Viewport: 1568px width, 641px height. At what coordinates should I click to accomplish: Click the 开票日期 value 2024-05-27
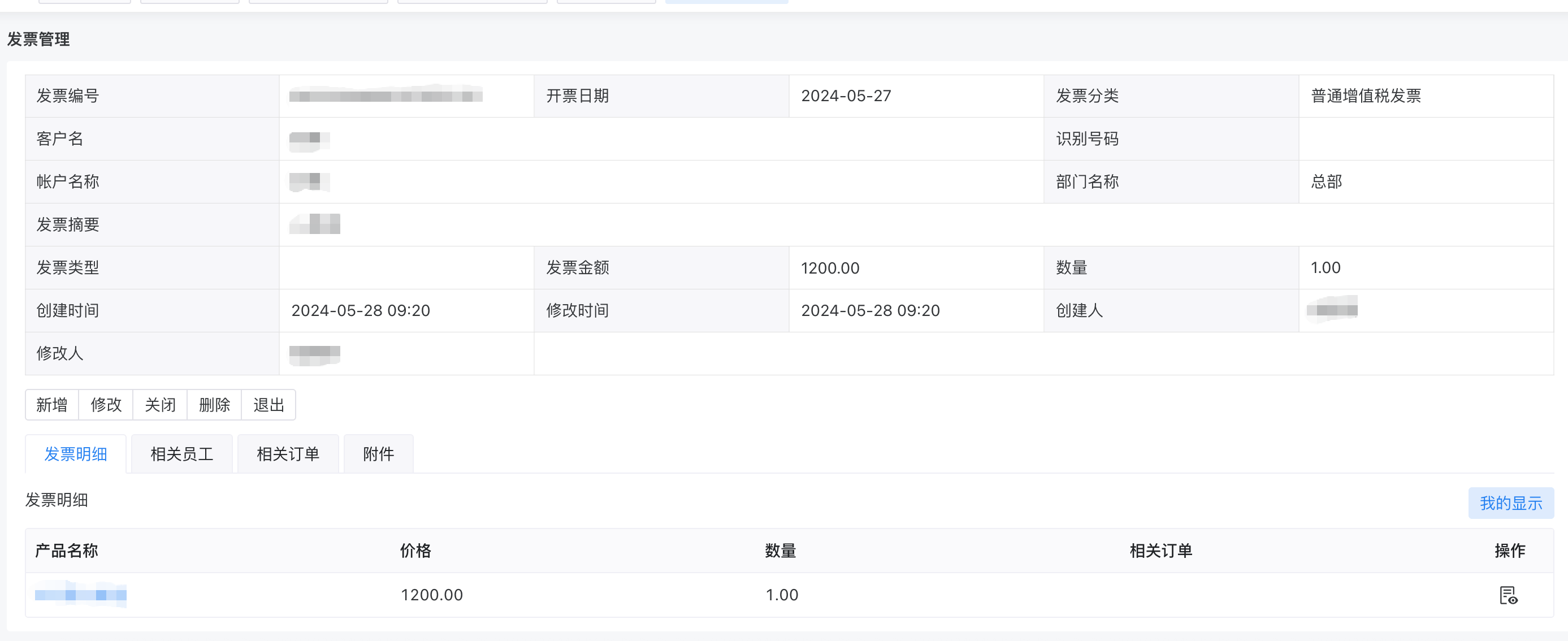[x=846, y=96]
